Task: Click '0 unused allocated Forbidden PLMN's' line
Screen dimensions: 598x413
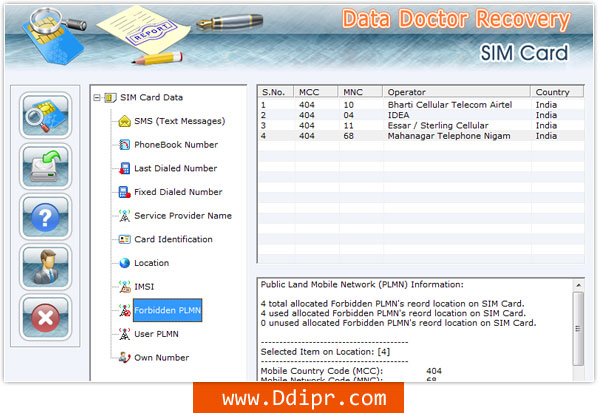Action: pos(399,323)
